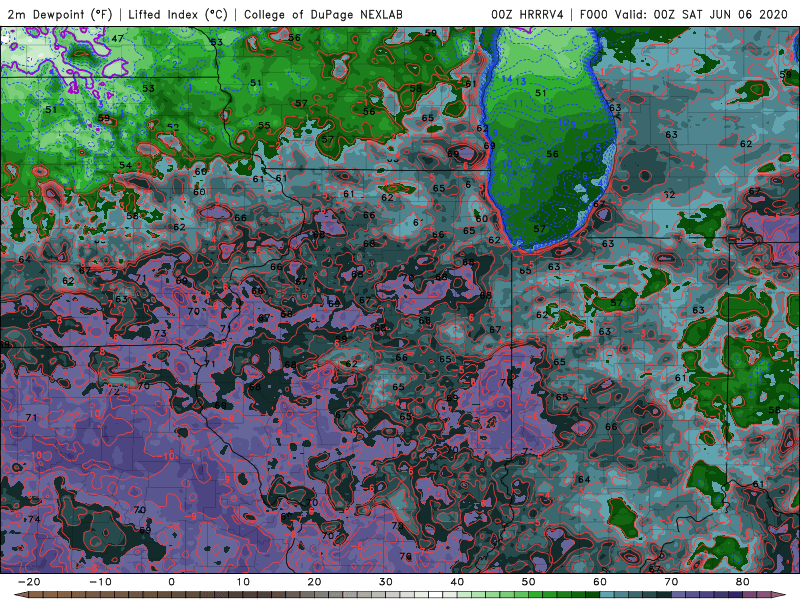Image resolution: width=800 pixels, height=600 pixels.
Task: Click 'F000 Valid: 00Z SAT JUN 06 2020' text
Action: click(684, 14)
